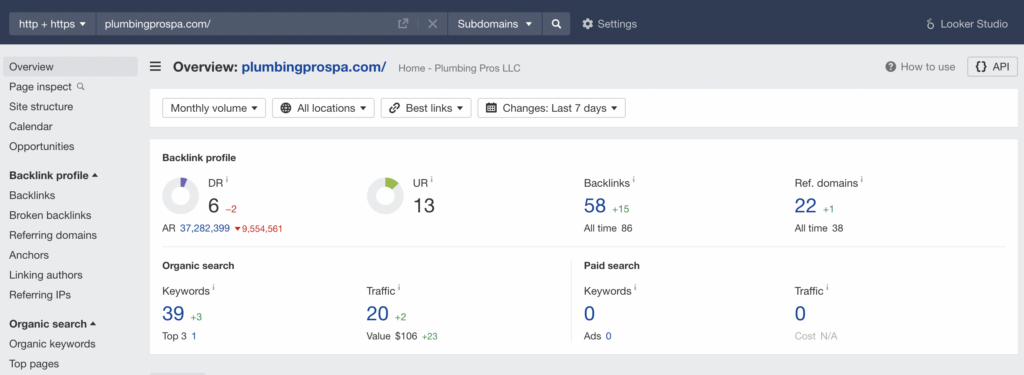Clear the URL with the X icon
1024x375 pixels.
432,24
